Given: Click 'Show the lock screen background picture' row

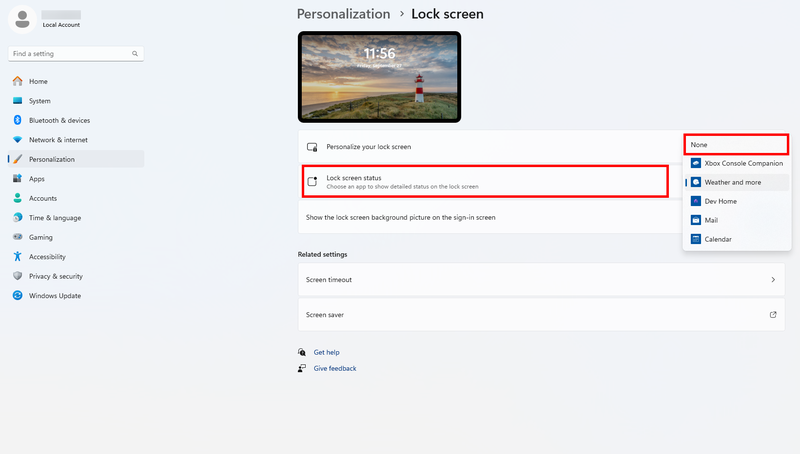Looking at the screenshot, I should 490,217.
